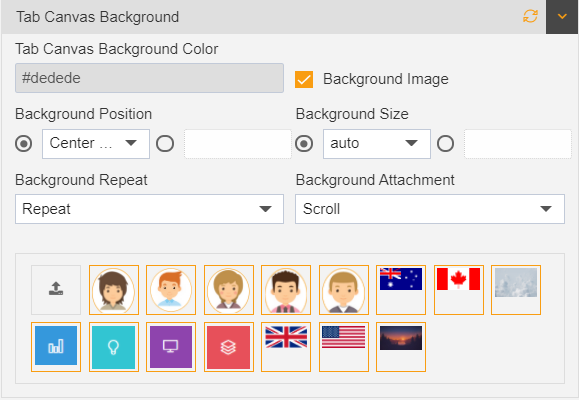The width and height of the screenshot is (579, 400).
Task: Click the custom Background Size text field
Action: pyautogui.click(x=518, y=144)
